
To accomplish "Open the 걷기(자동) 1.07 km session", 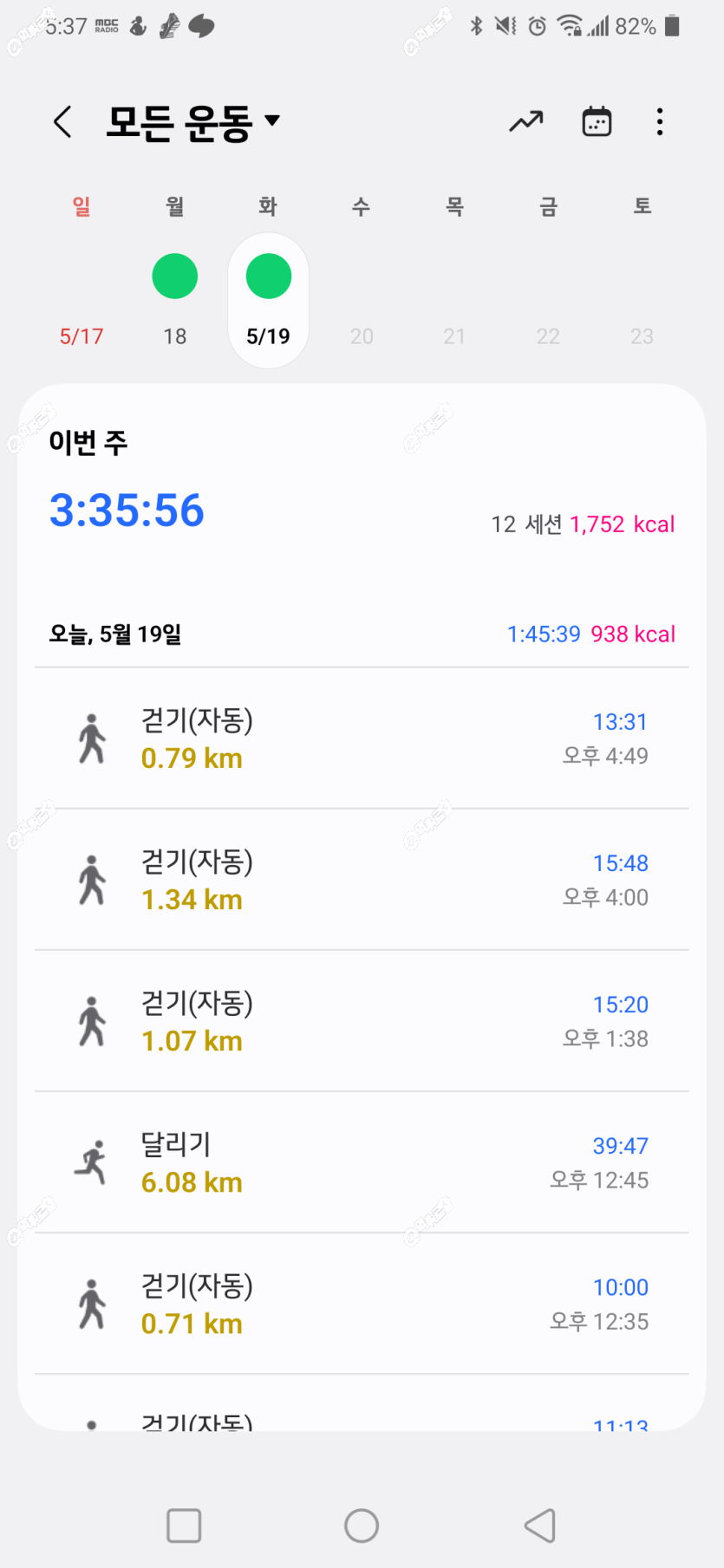I will 362,1021.
